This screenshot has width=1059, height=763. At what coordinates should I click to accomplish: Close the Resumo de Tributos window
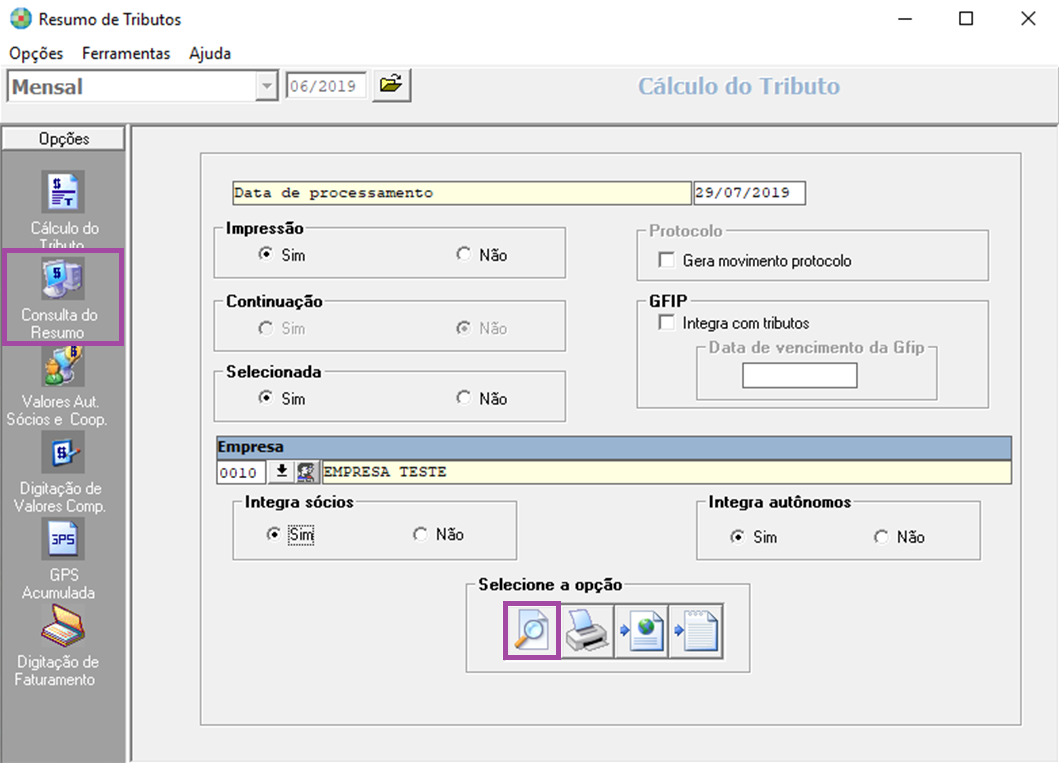tap(1028, 19)
